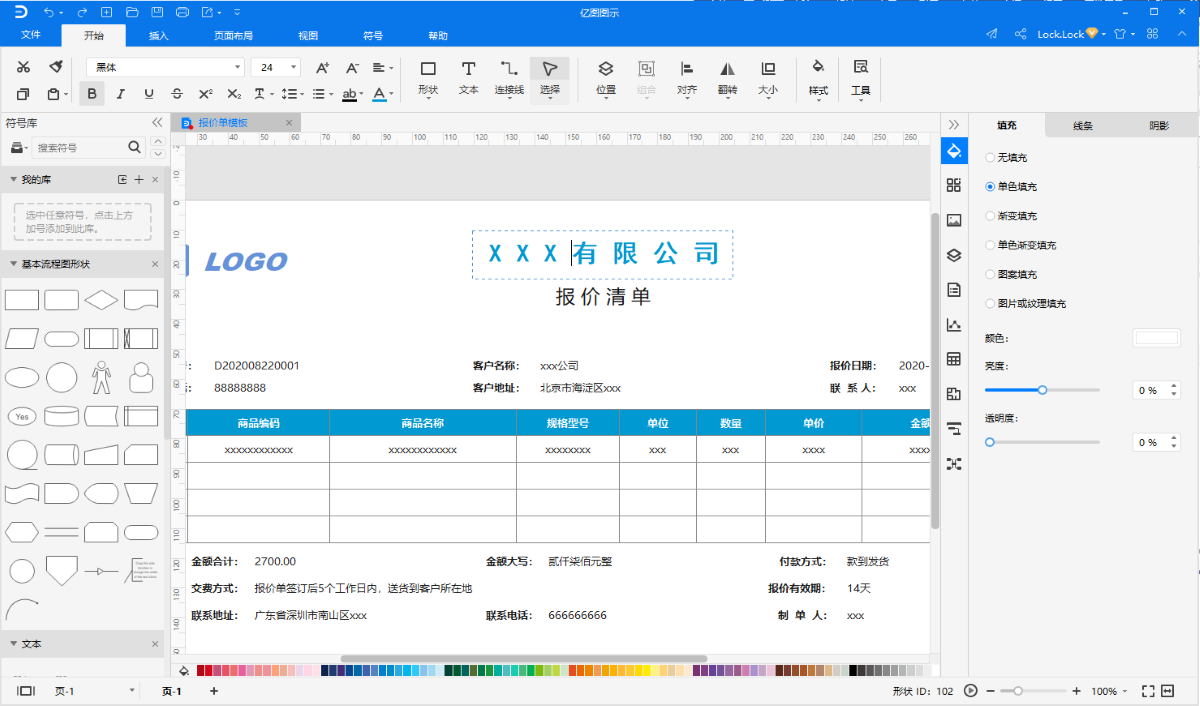Select the 图片或纹理填充 option
The image size is (1200, 706).
pos(1026,303)
